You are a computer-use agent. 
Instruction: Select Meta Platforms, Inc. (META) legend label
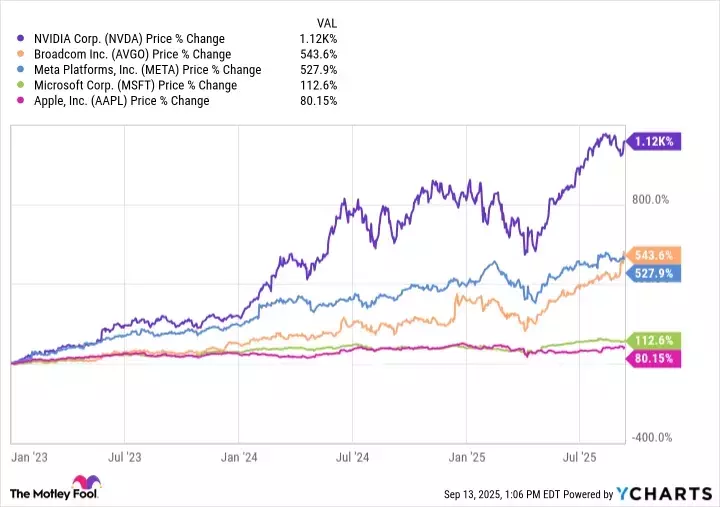click(146, 70)
